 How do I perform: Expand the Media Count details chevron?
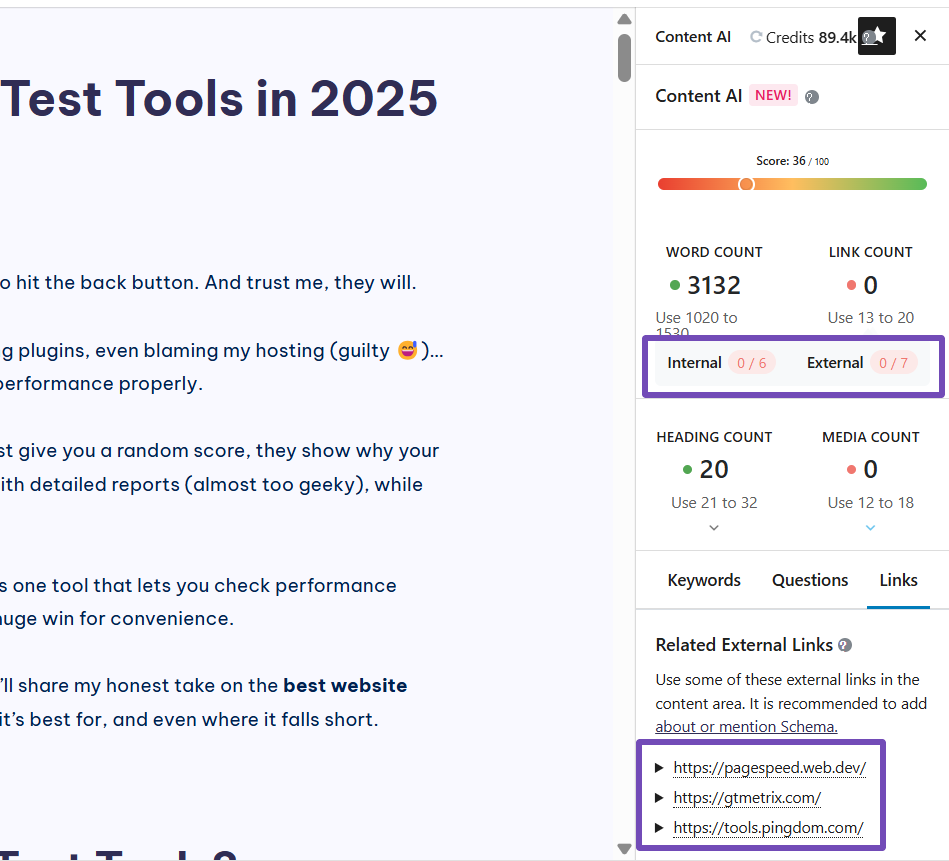tap(870, 527)
